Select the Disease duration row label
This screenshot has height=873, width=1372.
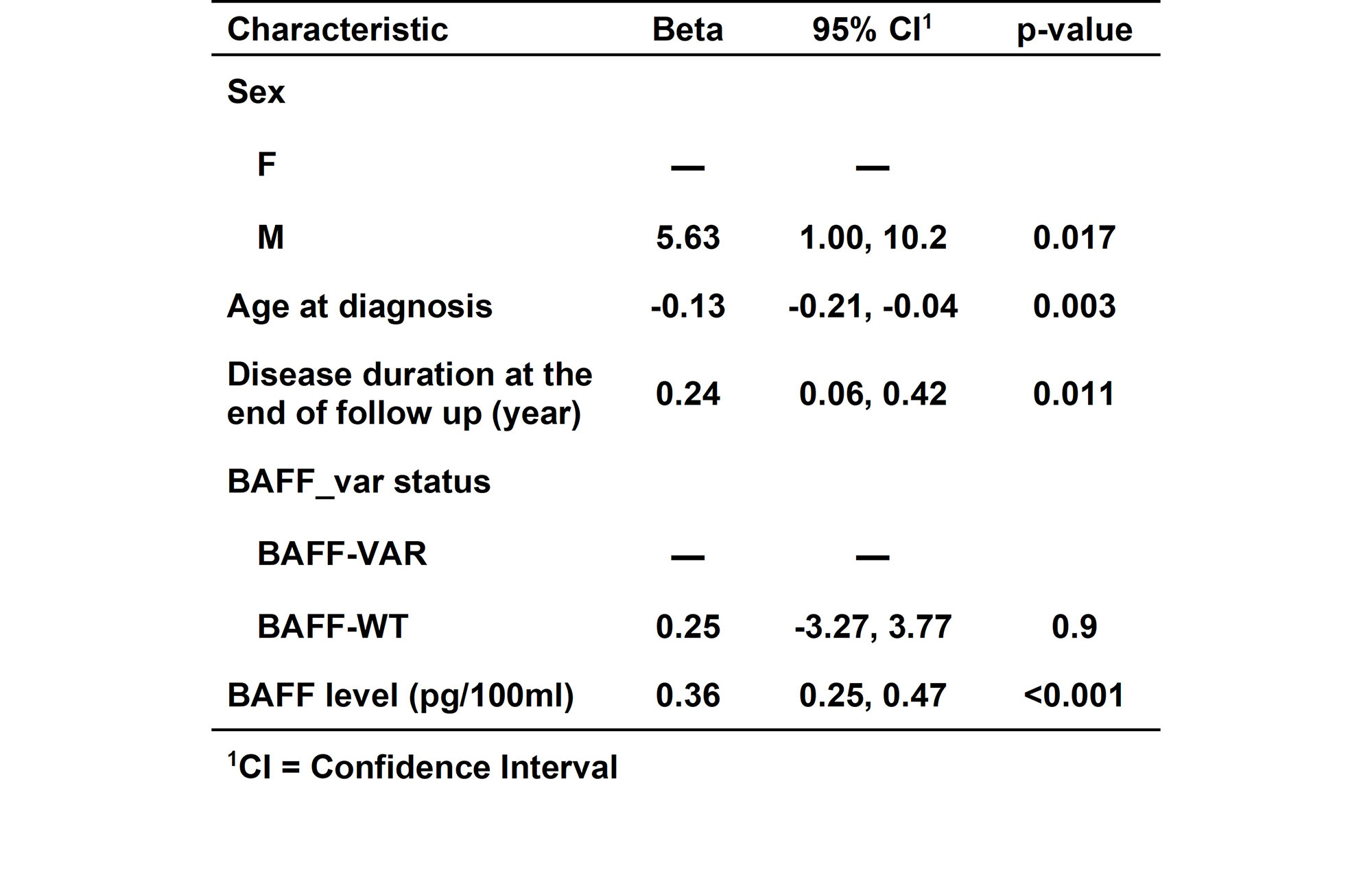[409, 394]
